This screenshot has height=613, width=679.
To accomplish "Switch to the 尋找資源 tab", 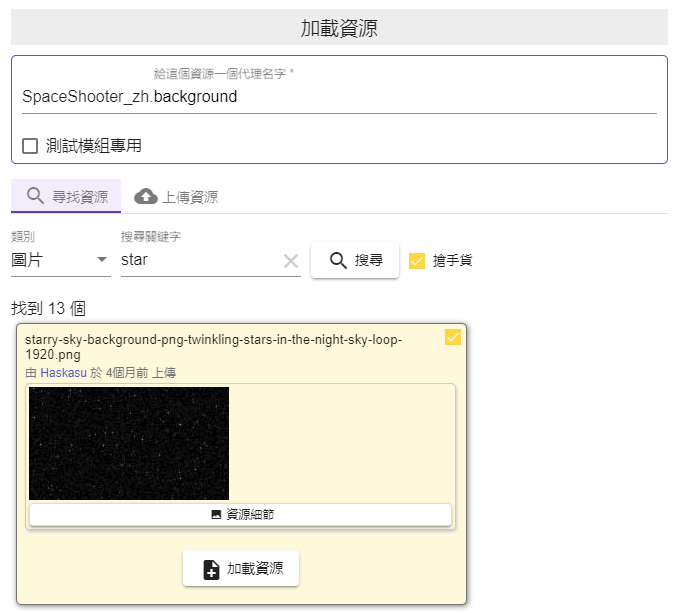I will tap(66, 197).
